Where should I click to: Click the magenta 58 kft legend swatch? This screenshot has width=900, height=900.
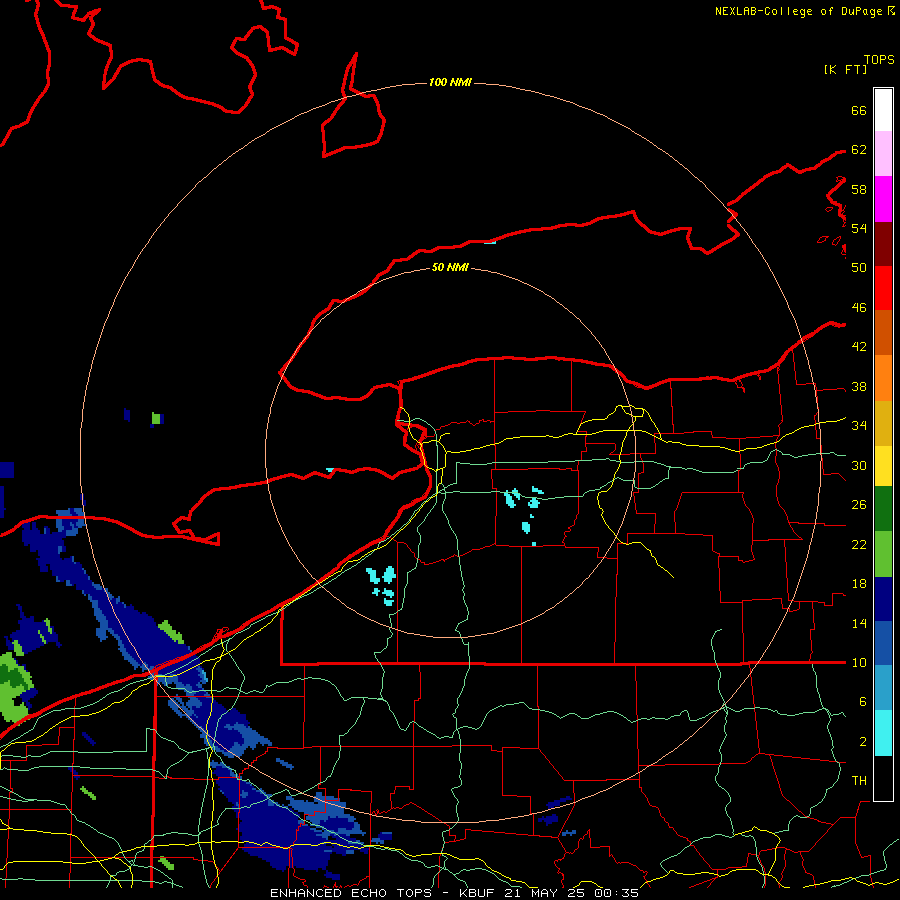(883, 199)
